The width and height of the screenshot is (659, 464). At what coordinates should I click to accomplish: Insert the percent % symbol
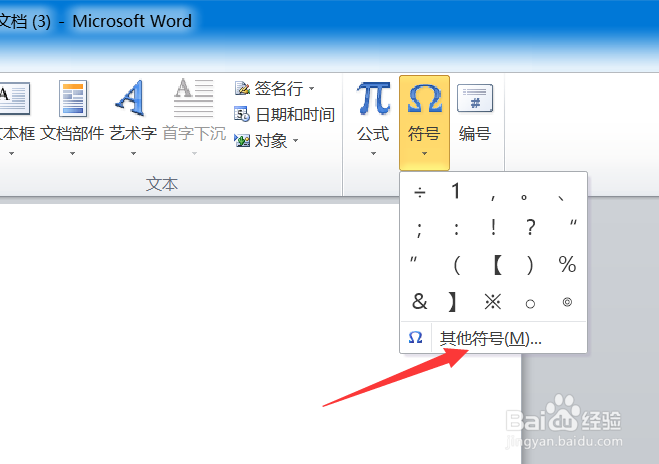click(x=567, y=264)
